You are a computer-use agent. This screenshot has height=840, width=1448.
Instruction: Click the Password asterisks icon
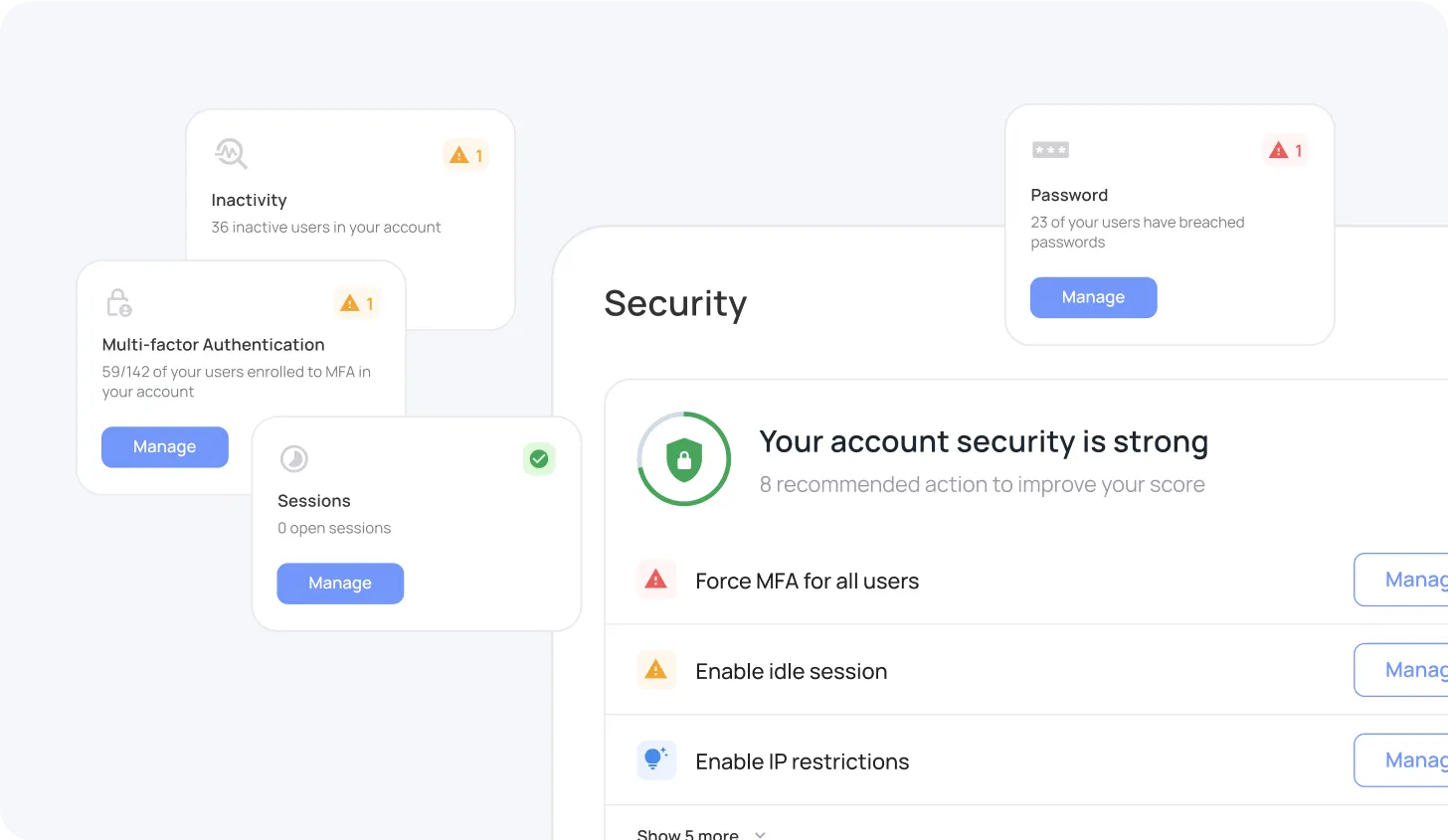1050,150
